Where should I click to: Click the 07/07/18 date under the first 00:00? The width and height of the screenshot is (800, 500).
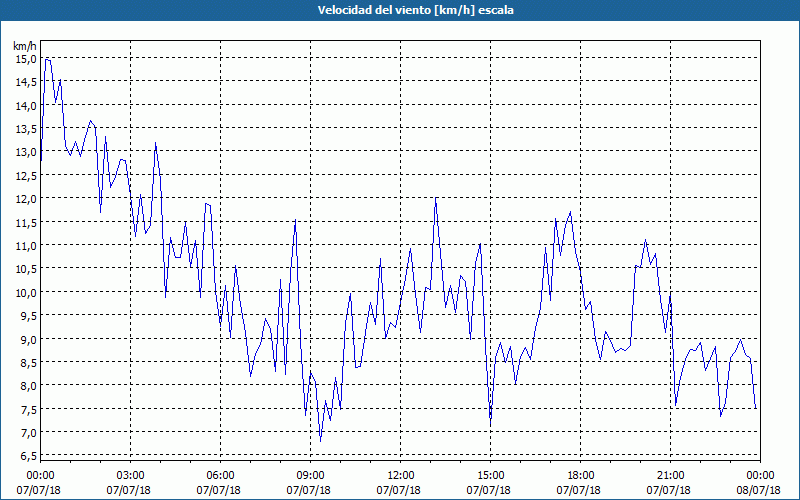tap(38, 490)
